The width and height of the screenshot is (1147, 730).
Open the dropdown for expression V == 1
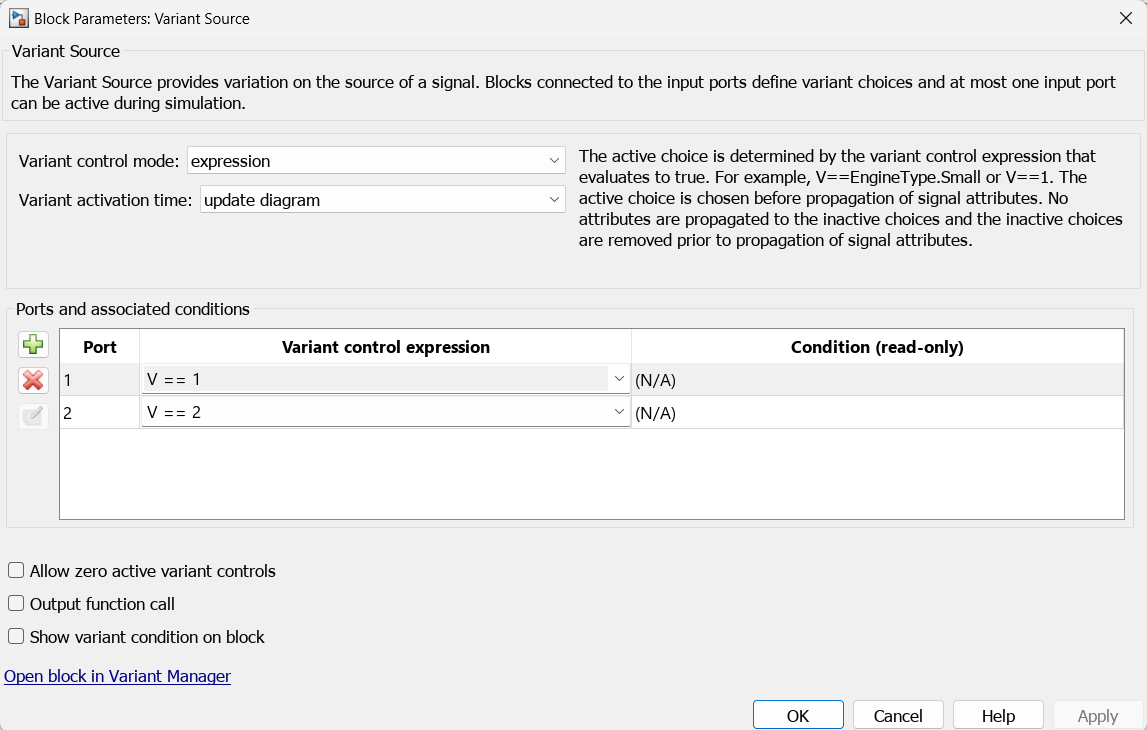pyautogui.click(x=618, y=380)
